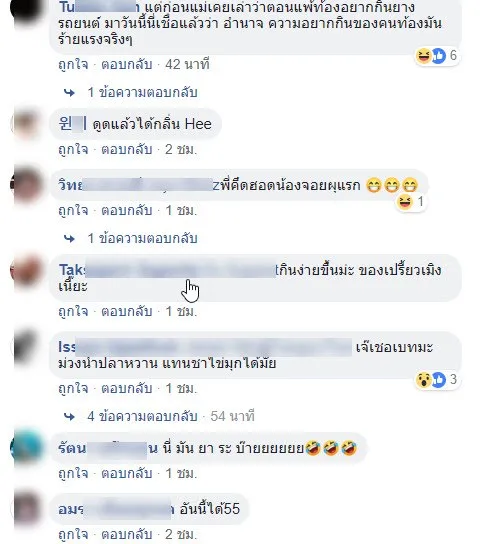Click the 42 นาที timestamp link

click(187, 65)
